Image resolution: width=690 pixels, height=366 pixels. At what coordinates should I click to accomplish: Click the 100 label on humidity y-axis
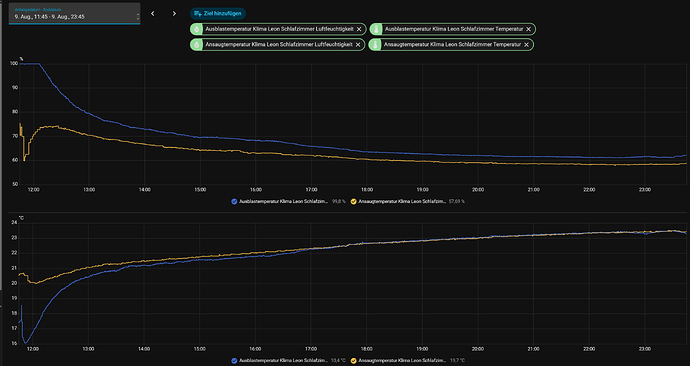14,63
